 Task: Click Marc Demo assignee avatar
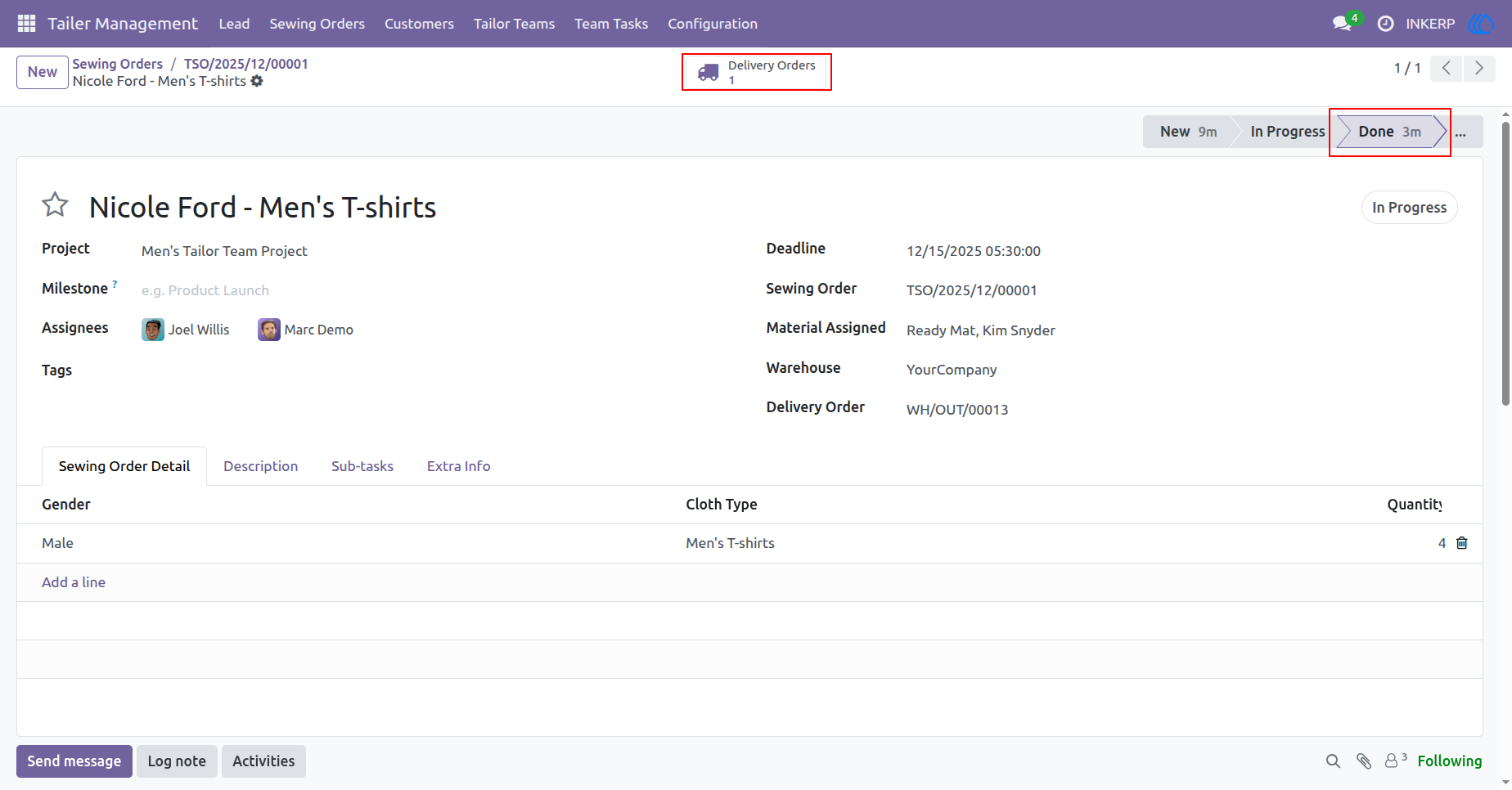(269, 330)
